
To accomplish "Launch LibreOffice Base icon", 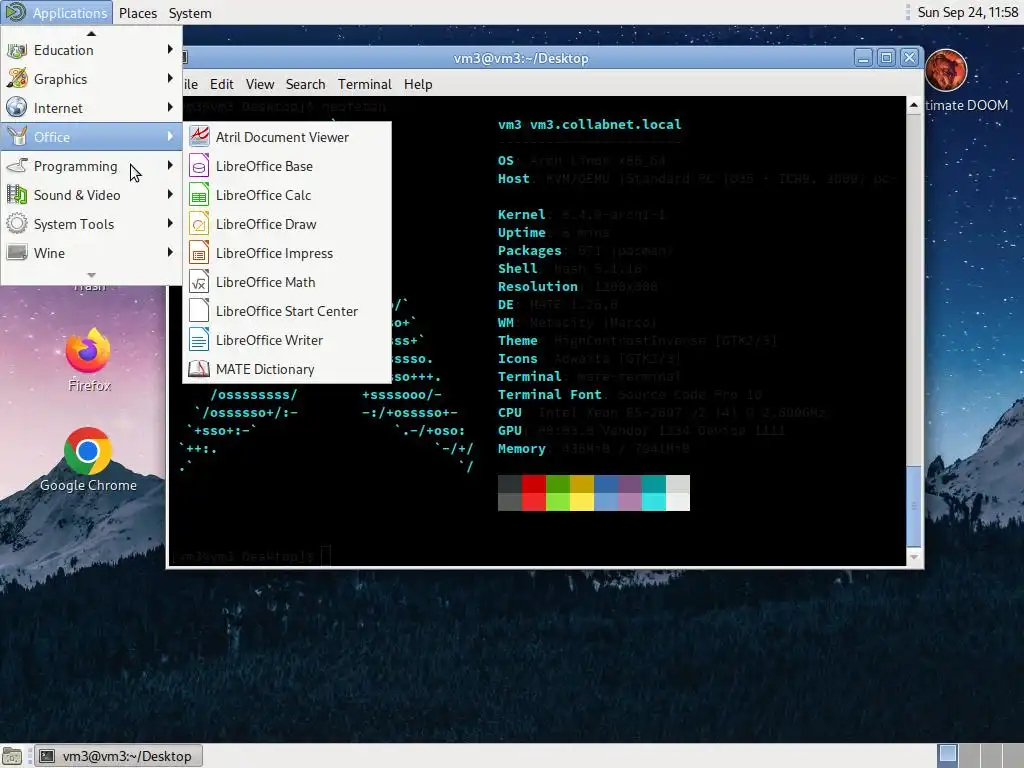I will coord(199,166).
